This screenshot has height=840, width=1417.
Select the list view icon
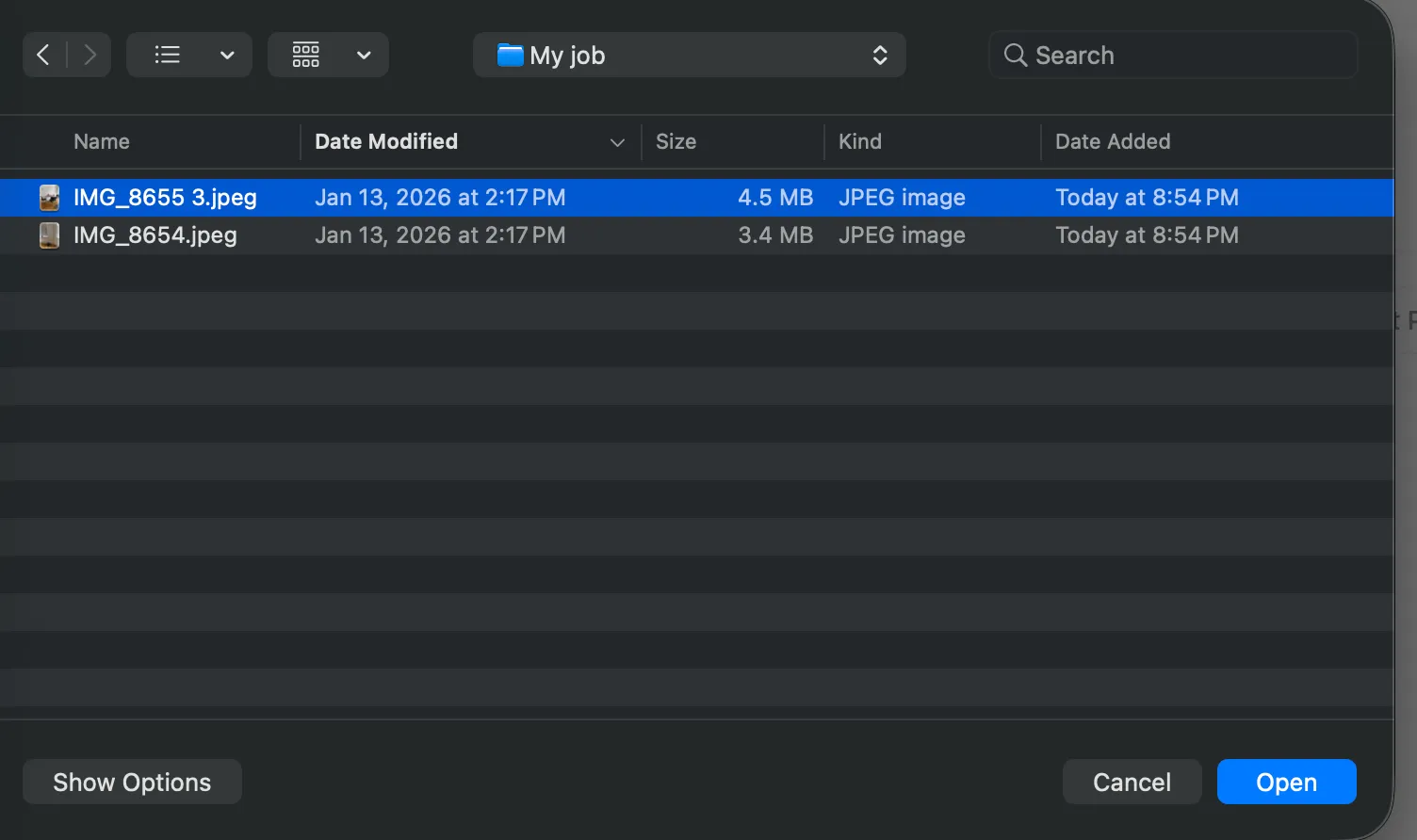(x=167, y=55)
